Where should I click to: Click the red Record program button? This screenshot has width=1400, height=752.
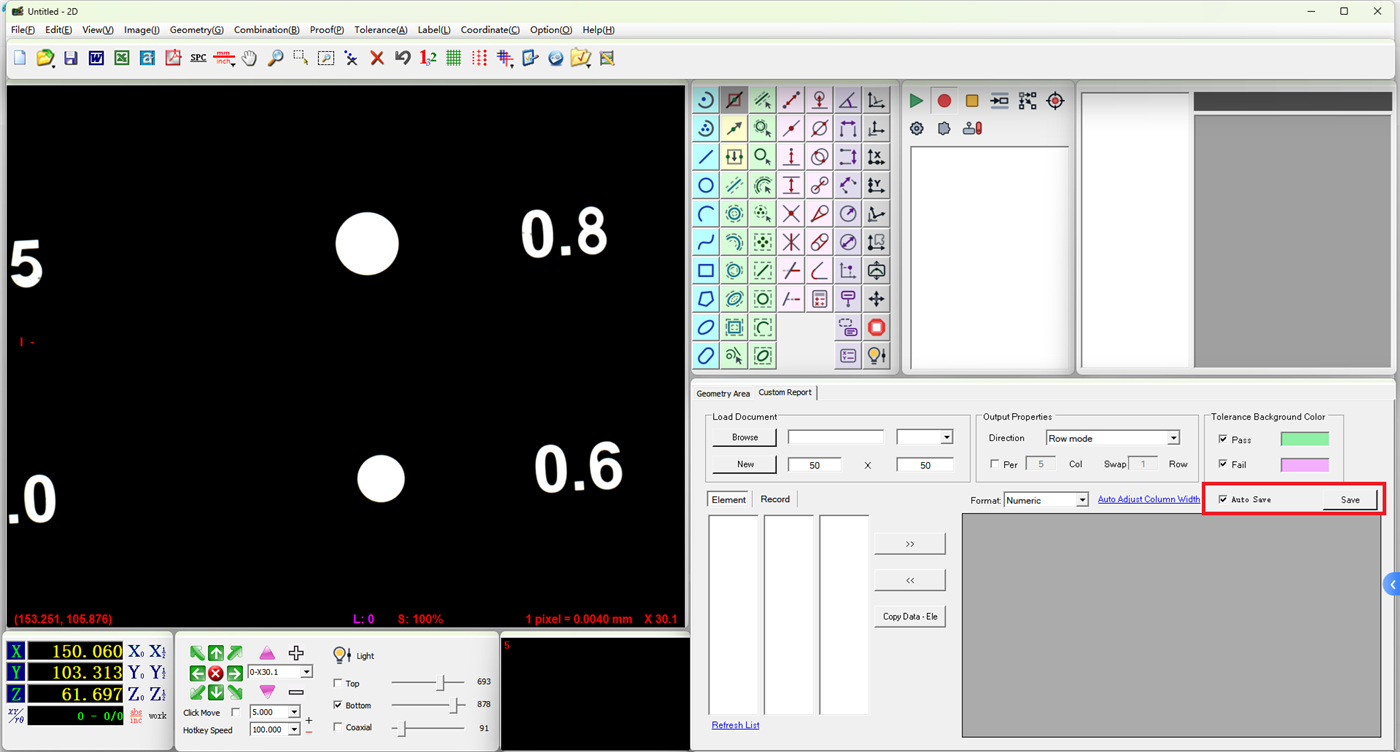point(944,101)
